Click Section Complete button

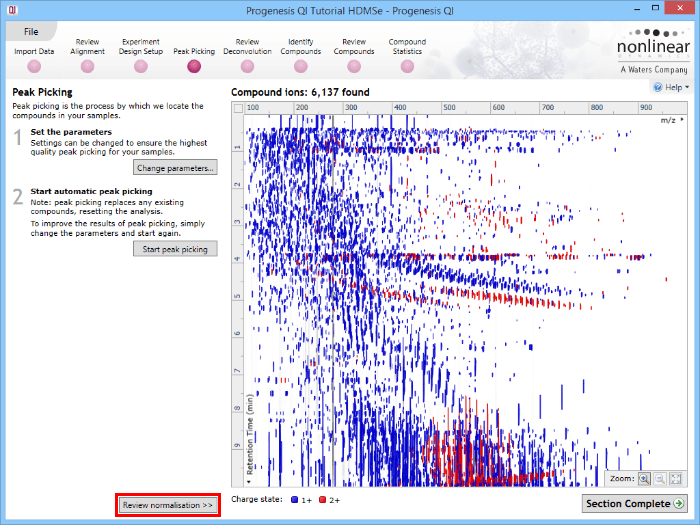click(634, 504)
